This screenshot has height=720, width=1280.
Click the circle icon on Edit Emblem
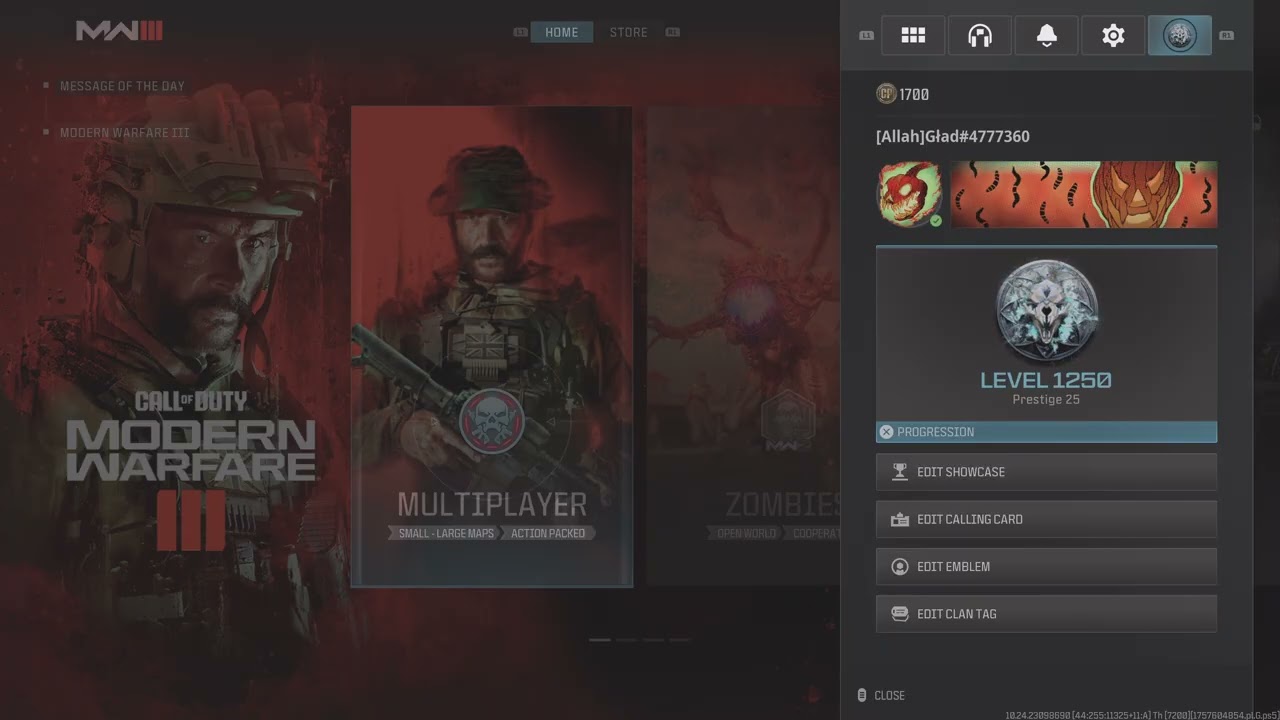point(899,567)
